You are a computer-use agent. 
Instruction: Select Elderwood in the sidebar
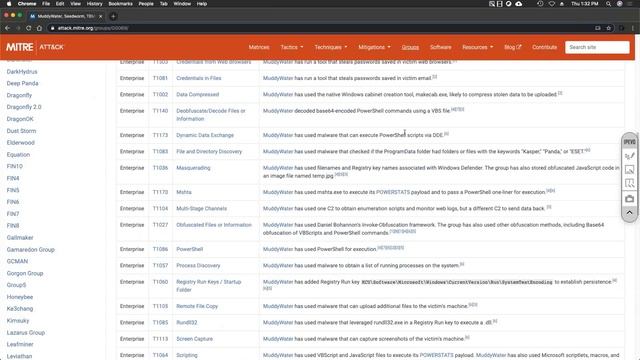point(20,142)
